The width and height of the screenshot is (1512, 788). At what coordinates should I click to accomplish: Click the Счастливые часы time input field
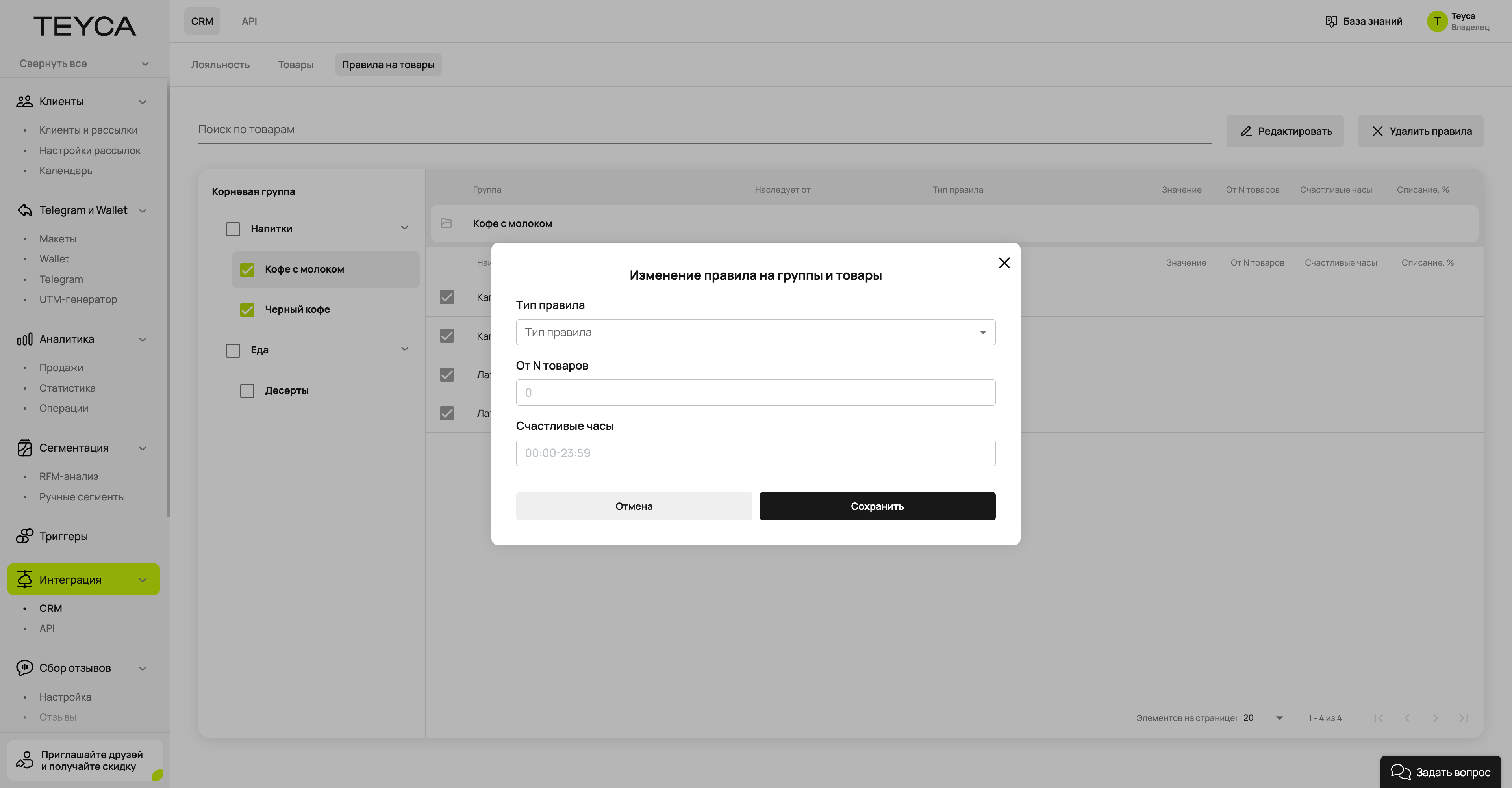click(x=755, y=453)
